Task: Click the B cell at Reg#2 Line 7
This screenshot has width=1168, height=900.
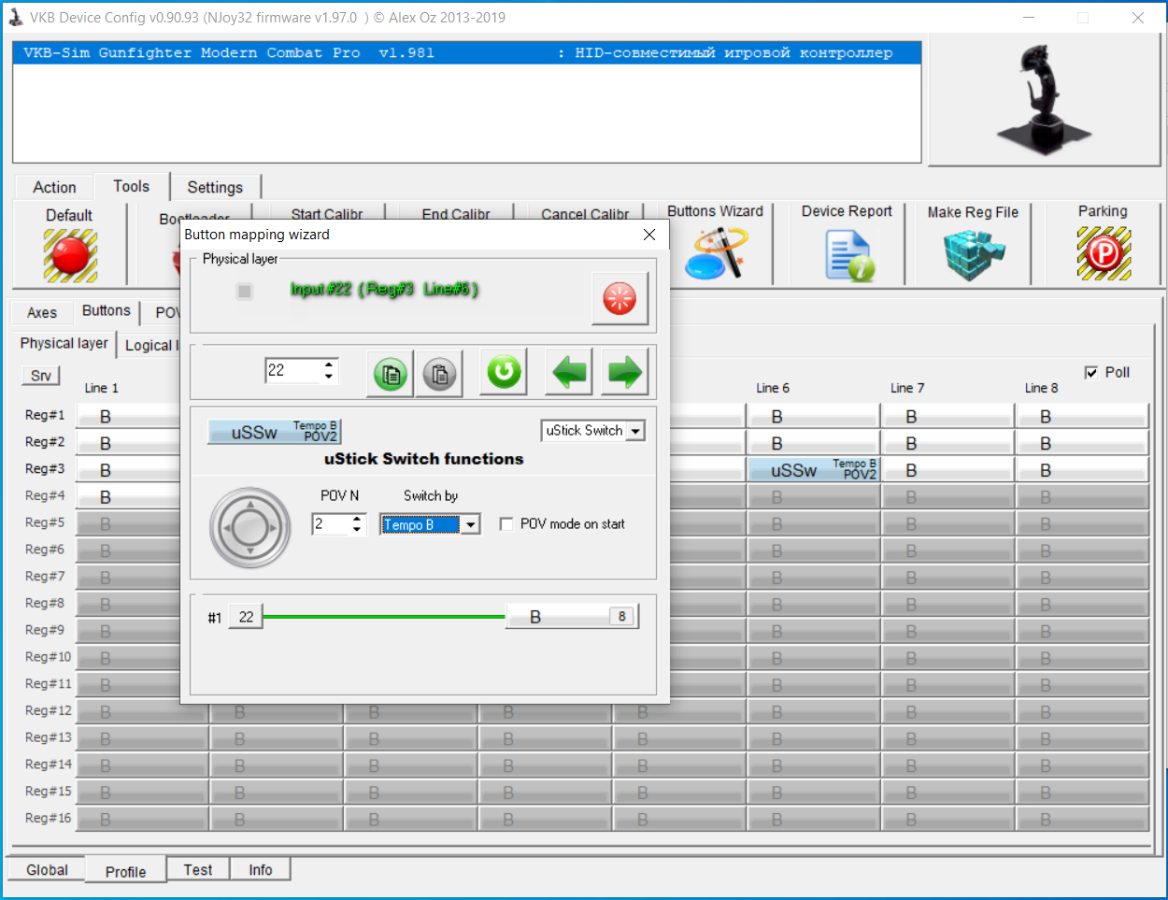Action: [x=948, y=443]
